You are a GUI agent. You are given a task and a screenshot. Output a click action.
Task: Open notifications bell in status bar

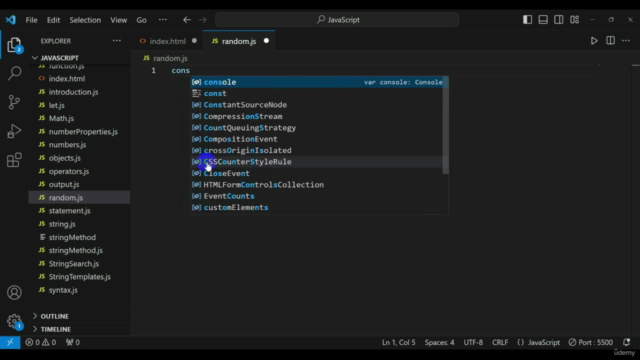[627, 342]
